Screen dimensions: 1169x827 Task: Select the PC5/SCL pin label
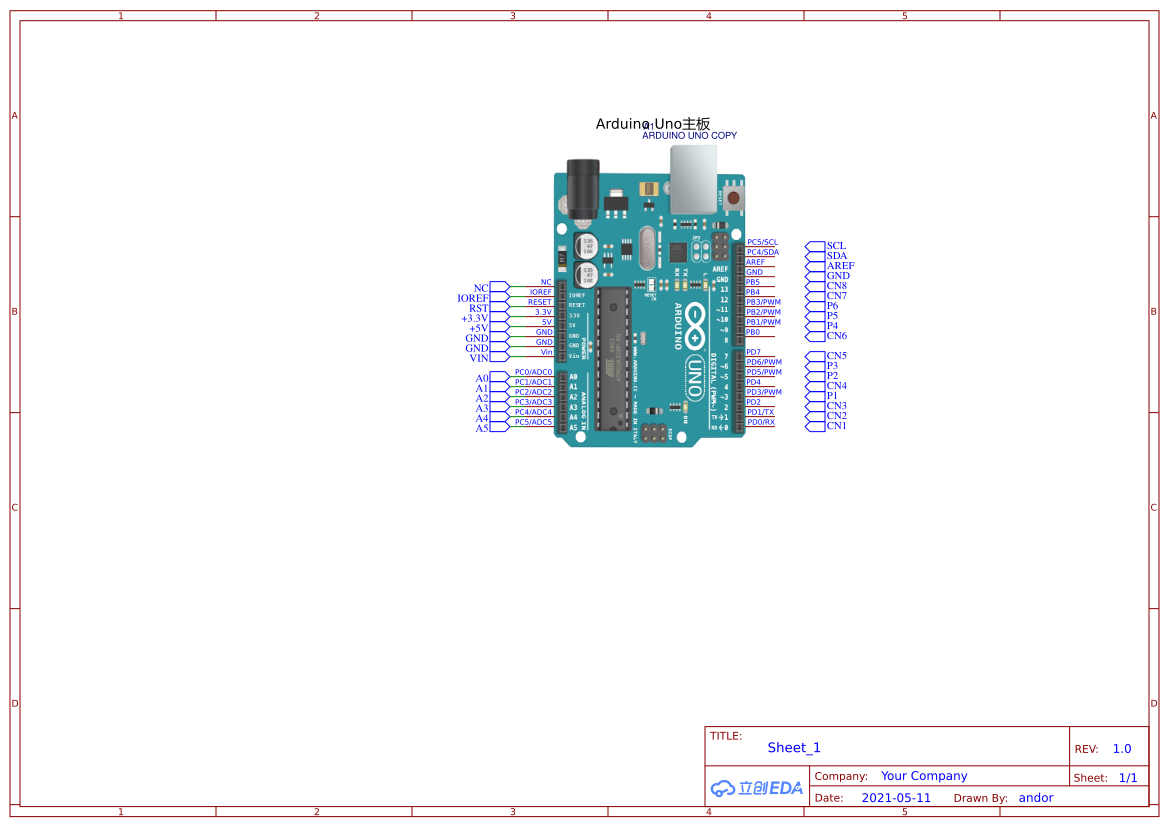point(762,242)
